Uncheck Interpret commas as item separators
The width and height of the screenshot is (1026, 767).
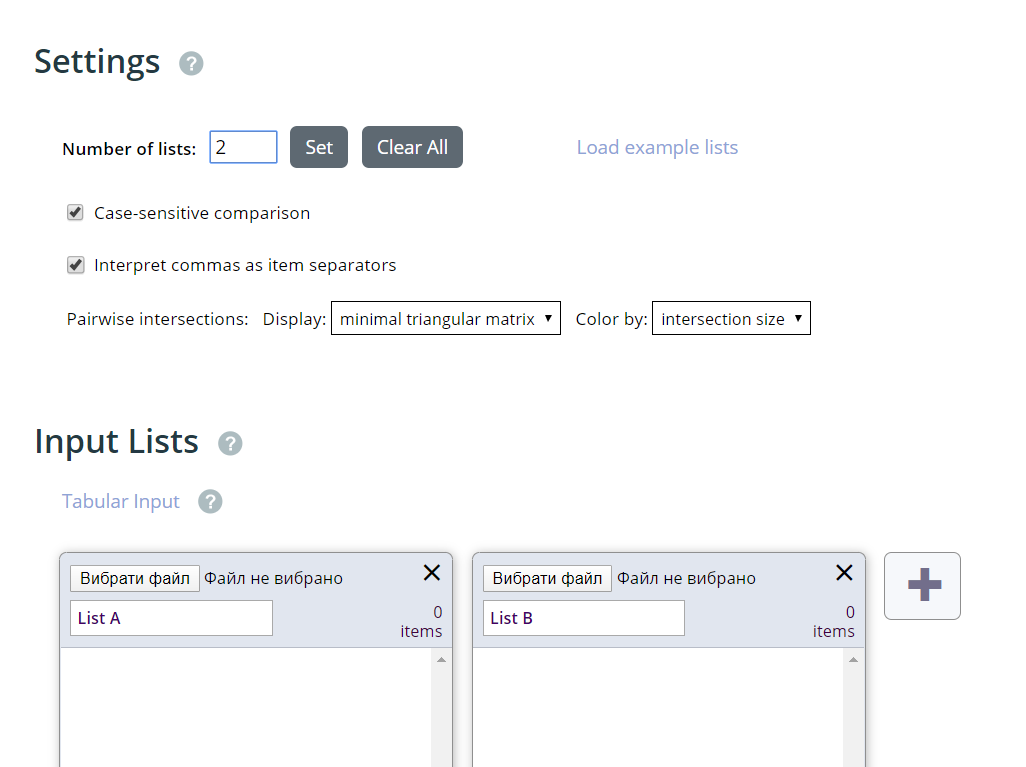point(75,265)
